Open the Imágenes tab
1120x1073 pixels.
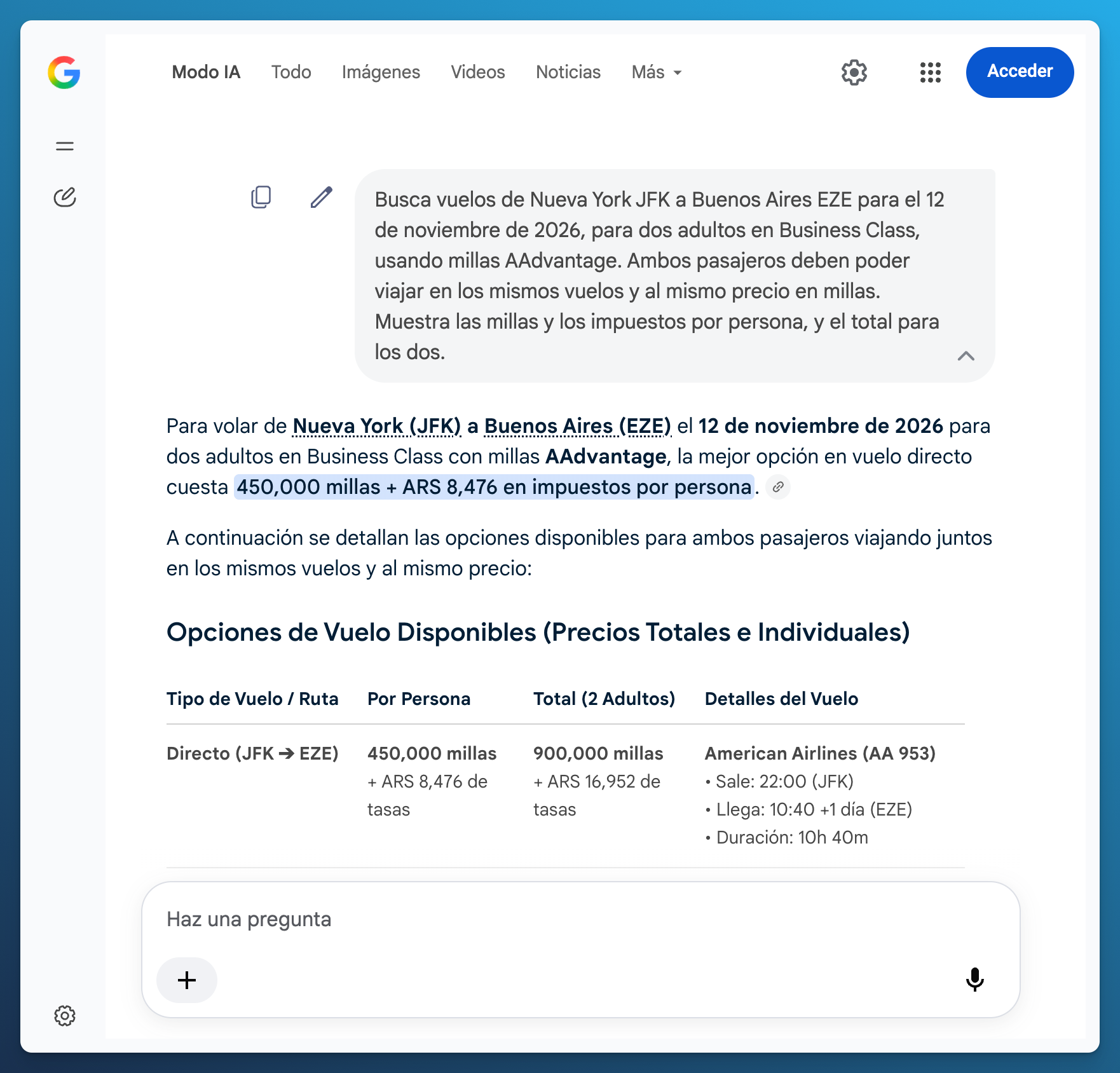click(381, 72)
